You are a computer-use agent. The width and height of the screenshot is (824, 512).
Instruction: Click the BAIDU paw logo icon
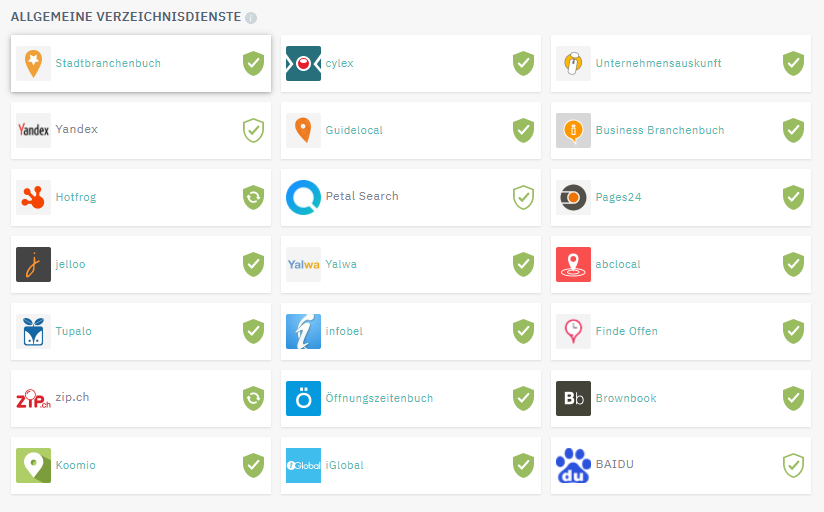tap(573, 466)
